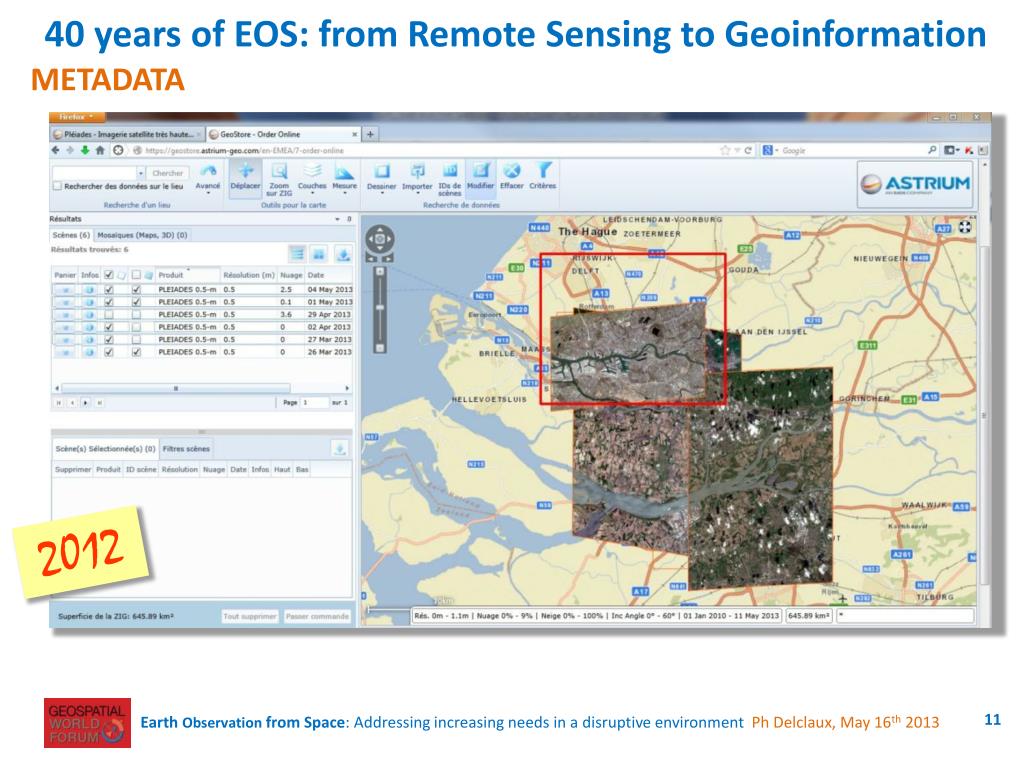This screenshot has width=1024, height=768.
Task: Open the Firefox menu button
Action: tap(77, 117)
